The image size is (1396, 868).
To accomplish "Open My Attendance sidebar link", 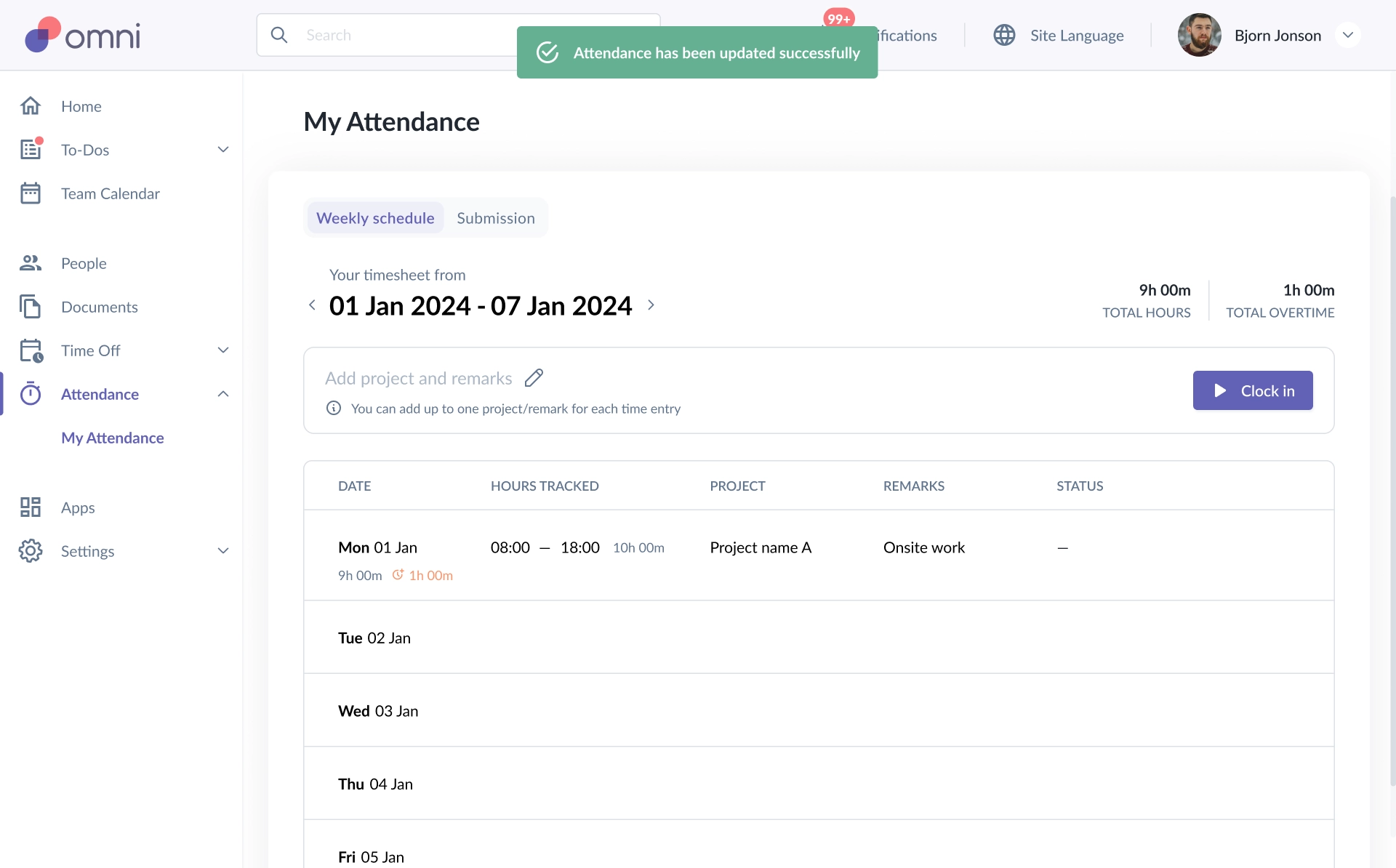I will (113, 438).
